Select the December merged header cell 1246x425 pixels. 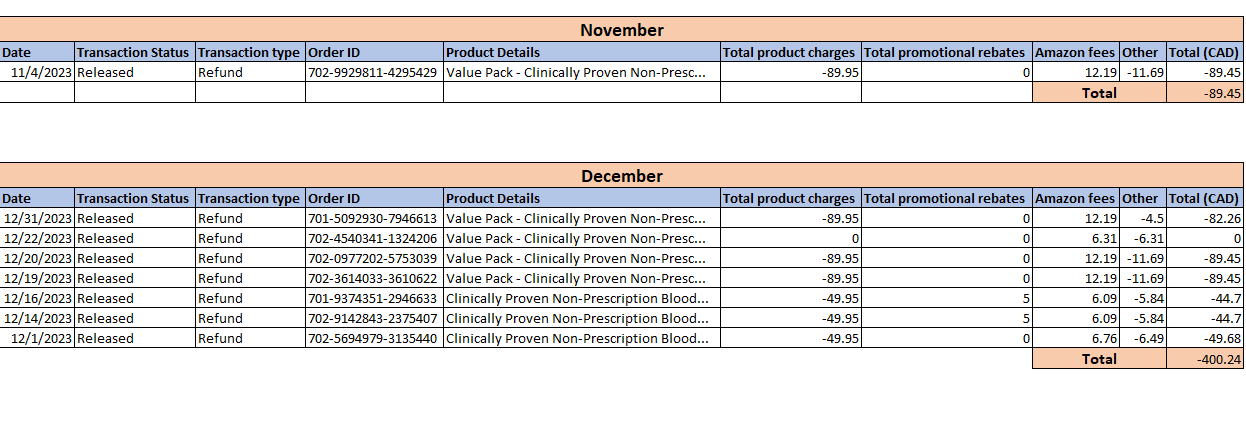click(621, 176)
